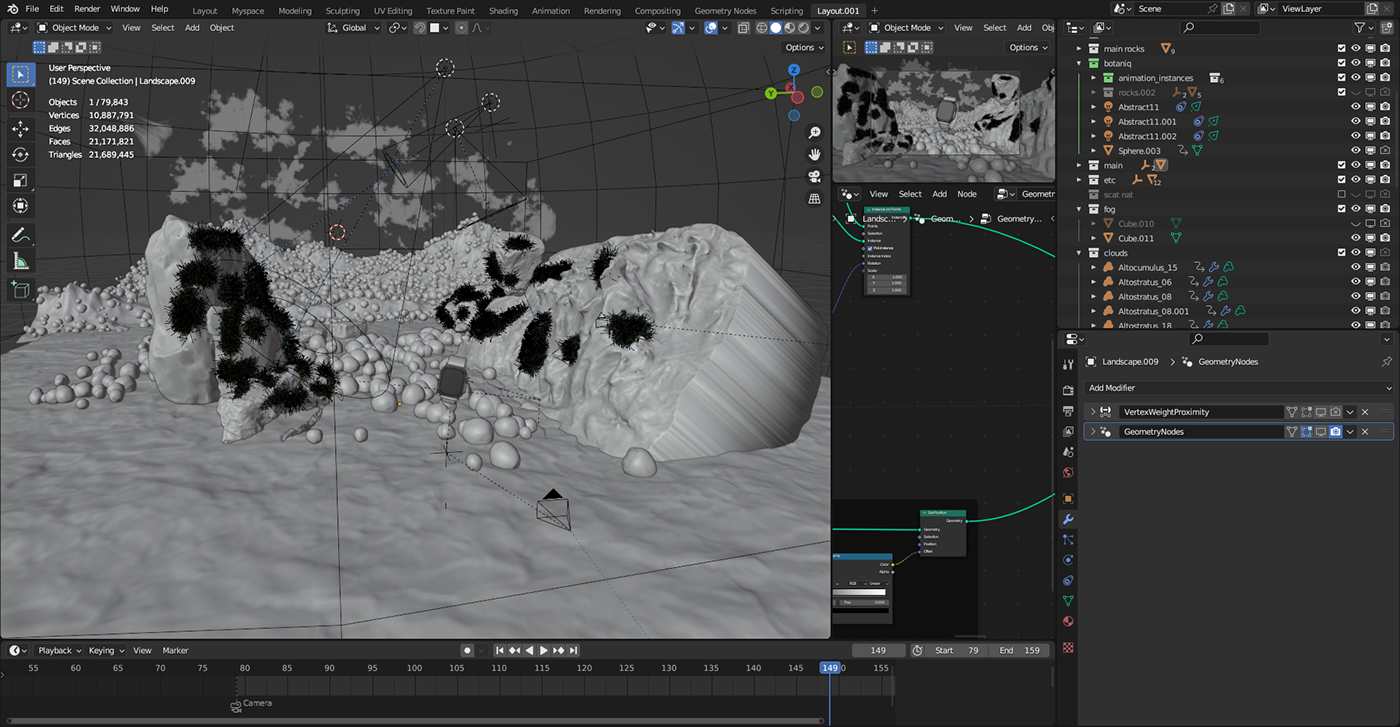Uncheck the clouds collection checkbox
Image resolution: width=1400 pixels, height=727 pixels.
coord(1341,253)
